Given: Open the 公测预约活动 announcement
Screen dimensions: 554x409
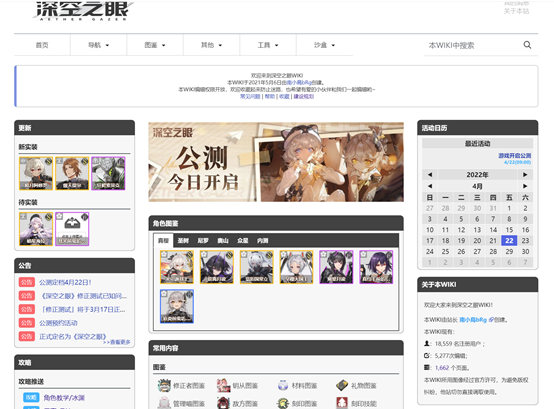Looking at the screenshot, I should click(58, 323).
